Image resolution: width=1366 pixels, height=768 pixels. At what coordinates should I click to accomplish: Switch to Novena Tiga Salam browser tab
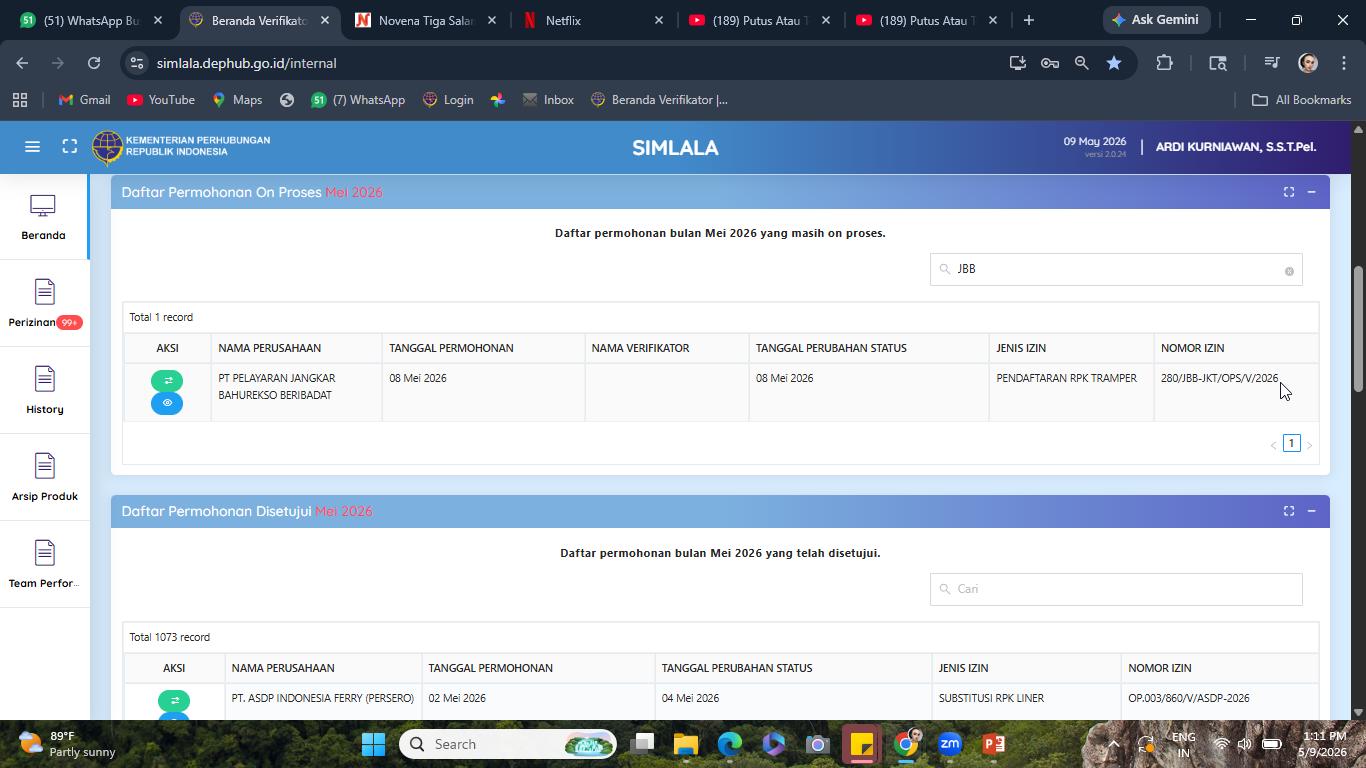coord(425,20)
